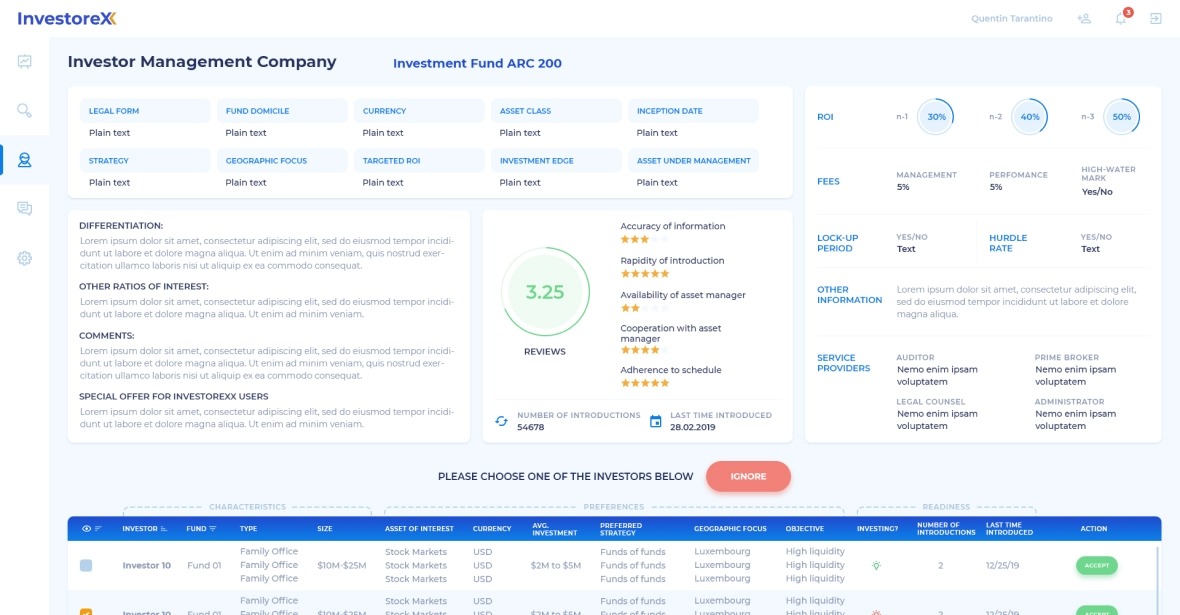Click the notifications bell icon
Screen dimensions: 1180x615
point(1121,19)
